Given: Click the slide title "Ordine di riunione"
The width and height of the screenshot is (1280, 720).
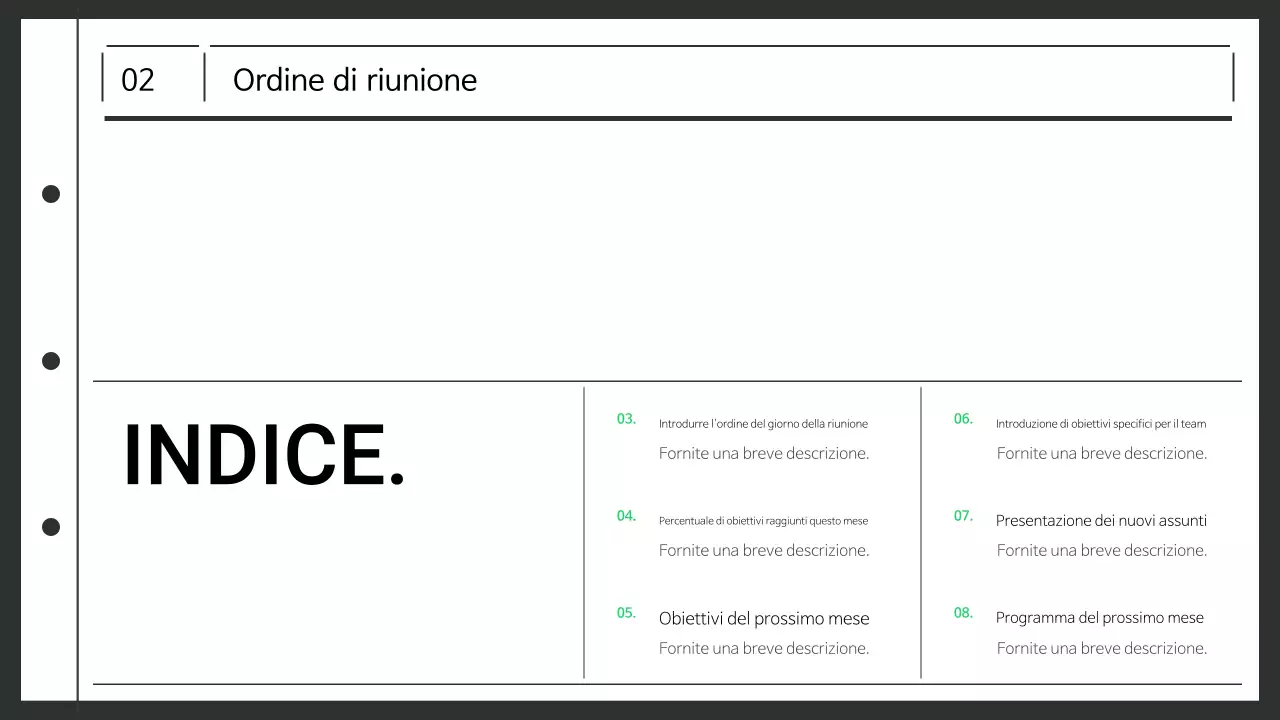Looking at the screenshot, I should point(355,80).
